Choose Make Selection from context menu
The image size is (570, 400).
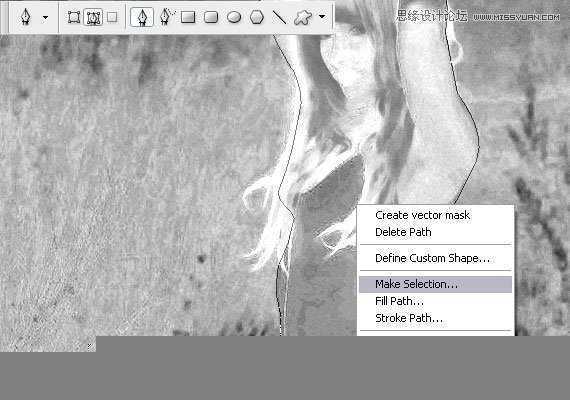pos(435,284)
